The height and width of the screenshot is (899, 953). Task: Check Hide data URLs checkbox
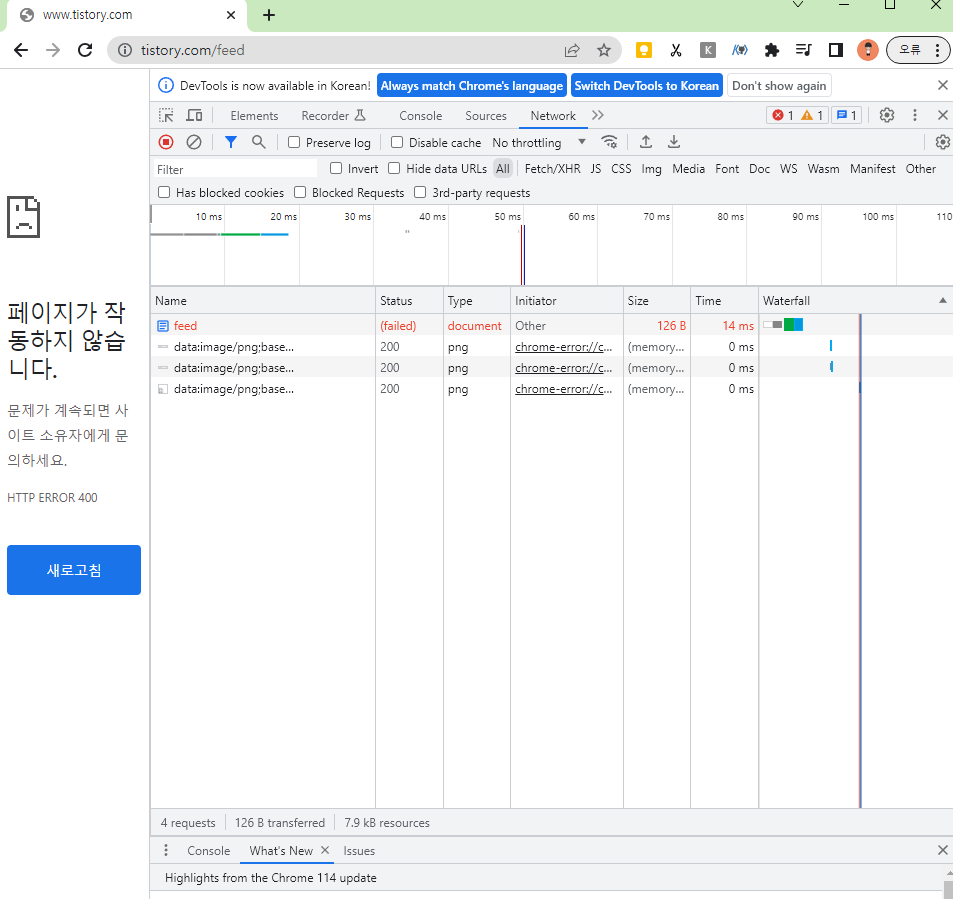pyautogui.click(x=394, y=168)
